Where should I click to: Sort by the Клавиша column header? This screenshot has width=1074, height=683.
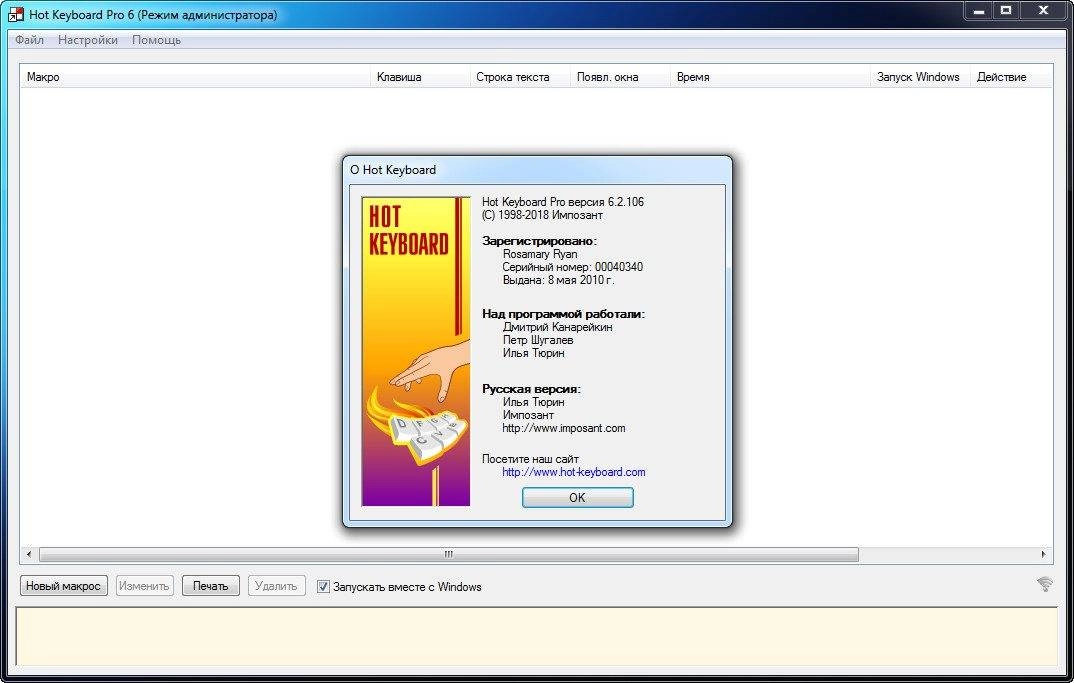420,77
